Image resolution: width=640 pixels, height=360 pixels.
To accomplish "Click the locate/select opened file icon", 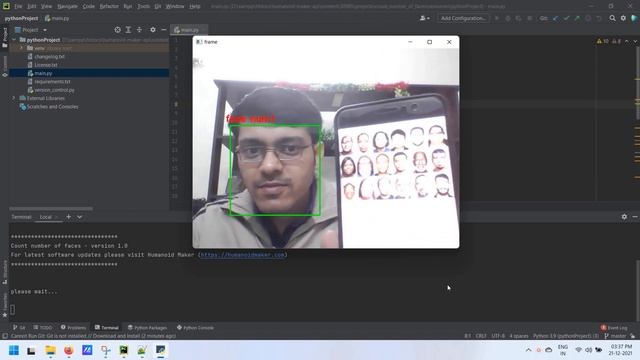I will point(118,30).
